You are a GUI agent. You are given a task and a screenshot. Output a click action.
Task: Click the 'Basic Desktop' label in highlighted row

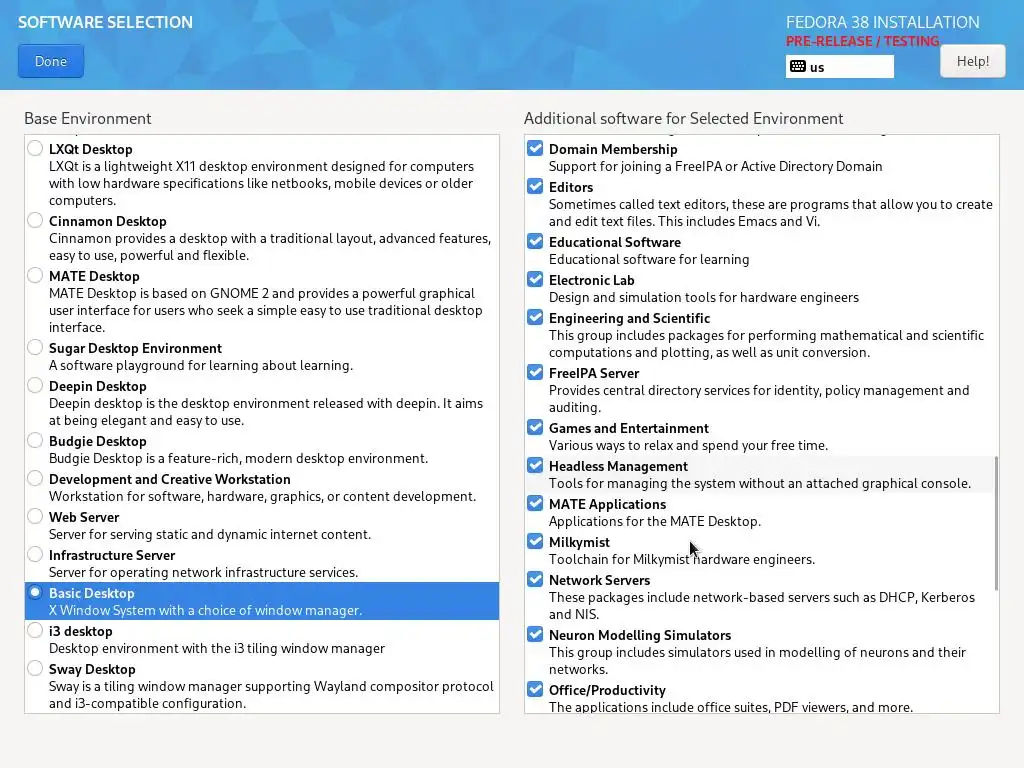click(x=92, y=594)
